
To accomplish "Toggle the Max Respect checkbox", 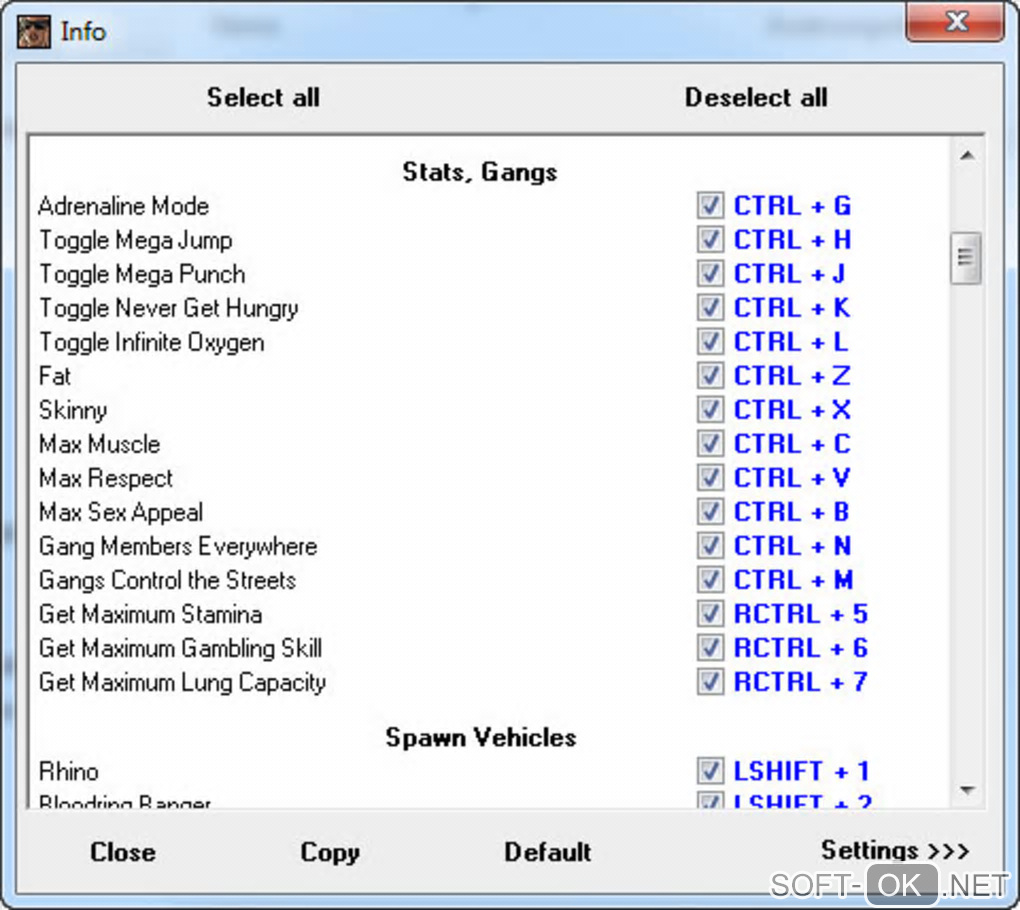I will (710, 478).
